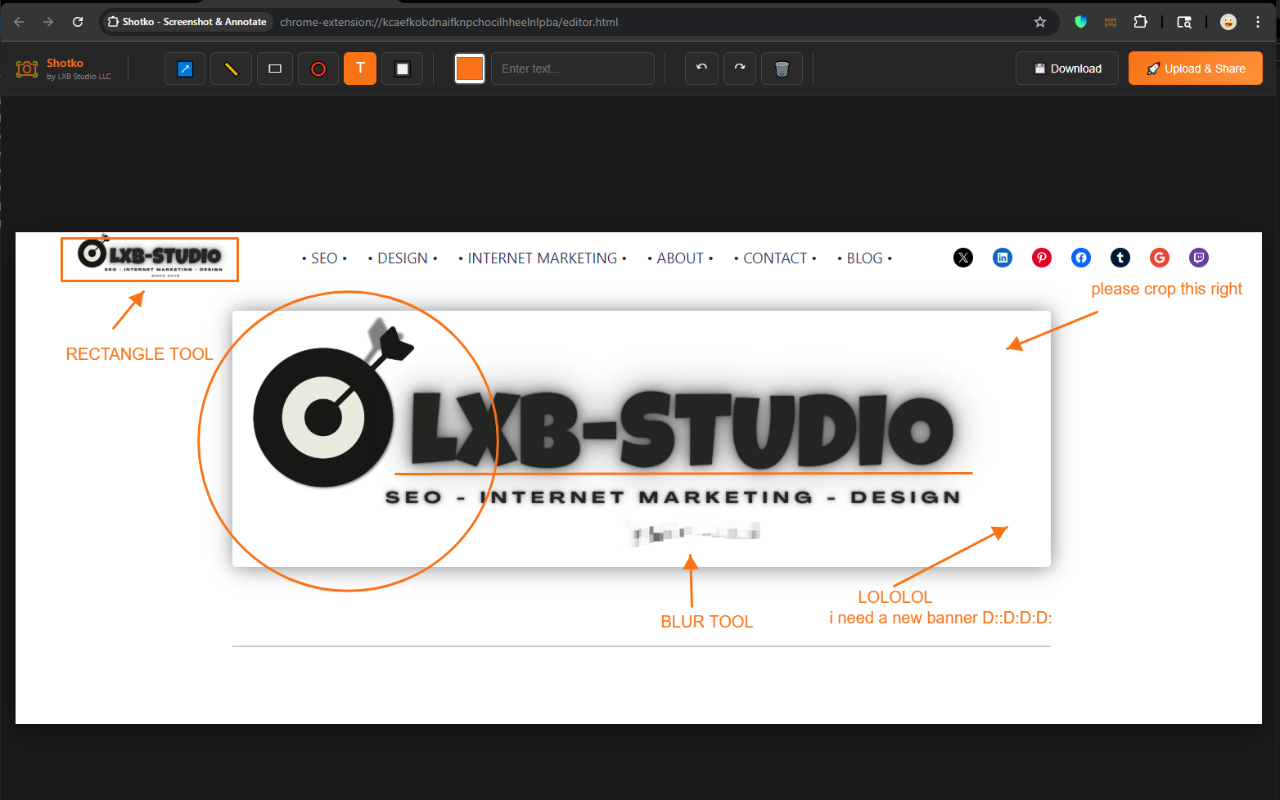Viewport: 1280px width, 800px height.
Task: Open the orange color picker swatch
Action: point(470,69)
